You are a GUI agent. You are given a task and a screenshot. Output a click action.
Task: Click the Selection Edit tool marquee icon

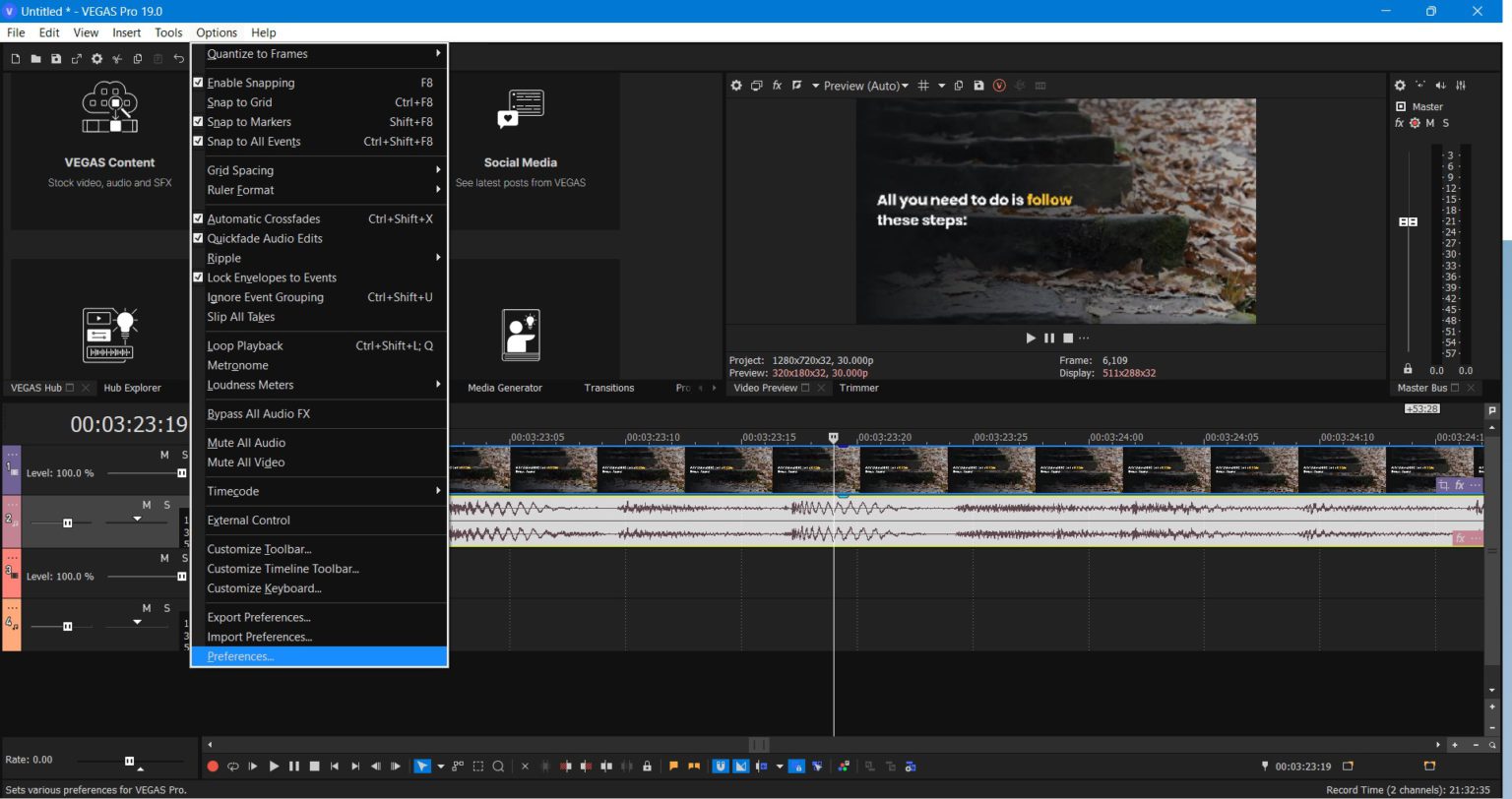click(478, 766)
